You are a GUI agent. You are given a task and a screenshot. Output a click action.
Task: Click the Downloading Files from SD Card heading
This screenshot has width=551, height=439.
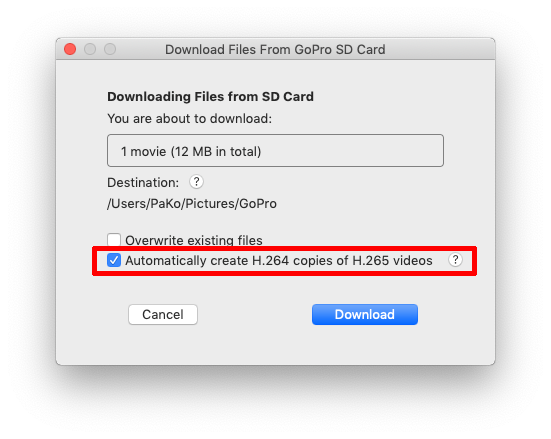210,97
